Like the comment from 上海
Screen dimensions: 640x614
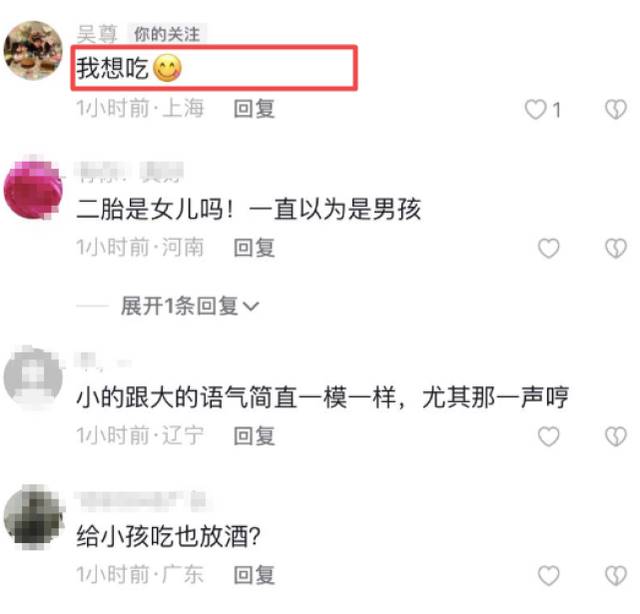535,109
